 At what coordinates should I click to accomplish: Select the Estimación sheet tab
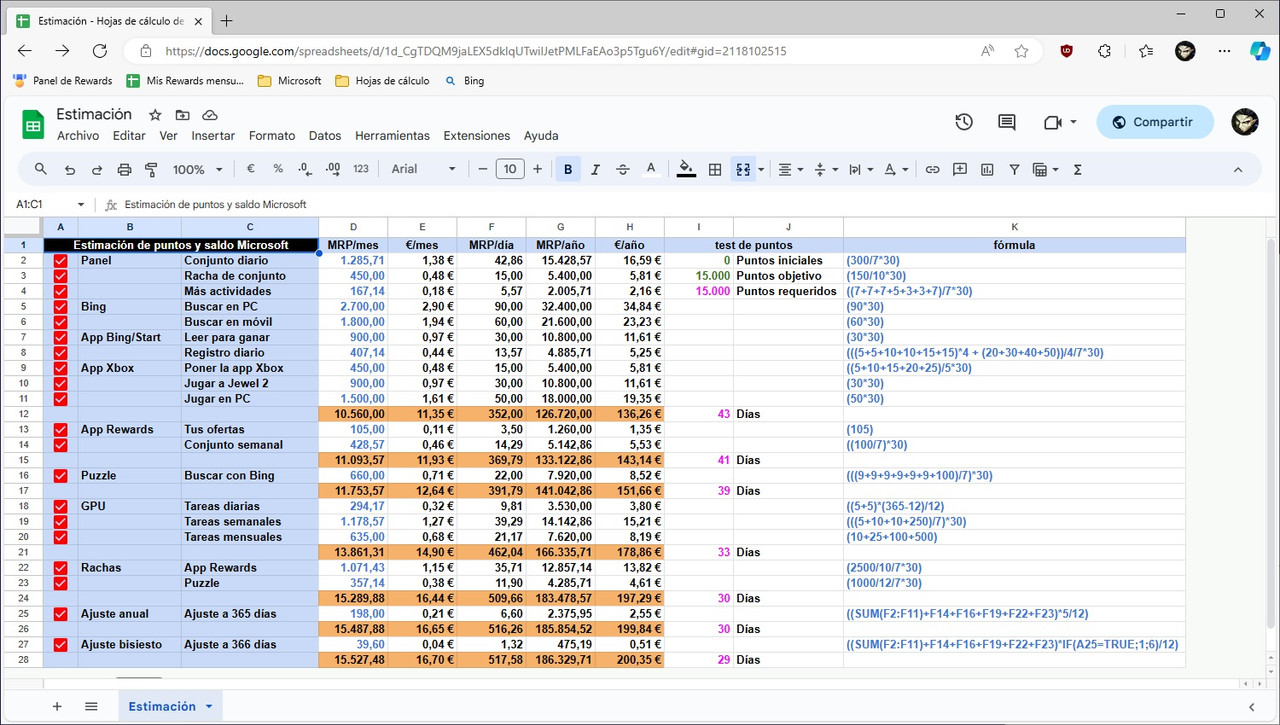pyautogui.click(x=170, y=706)
